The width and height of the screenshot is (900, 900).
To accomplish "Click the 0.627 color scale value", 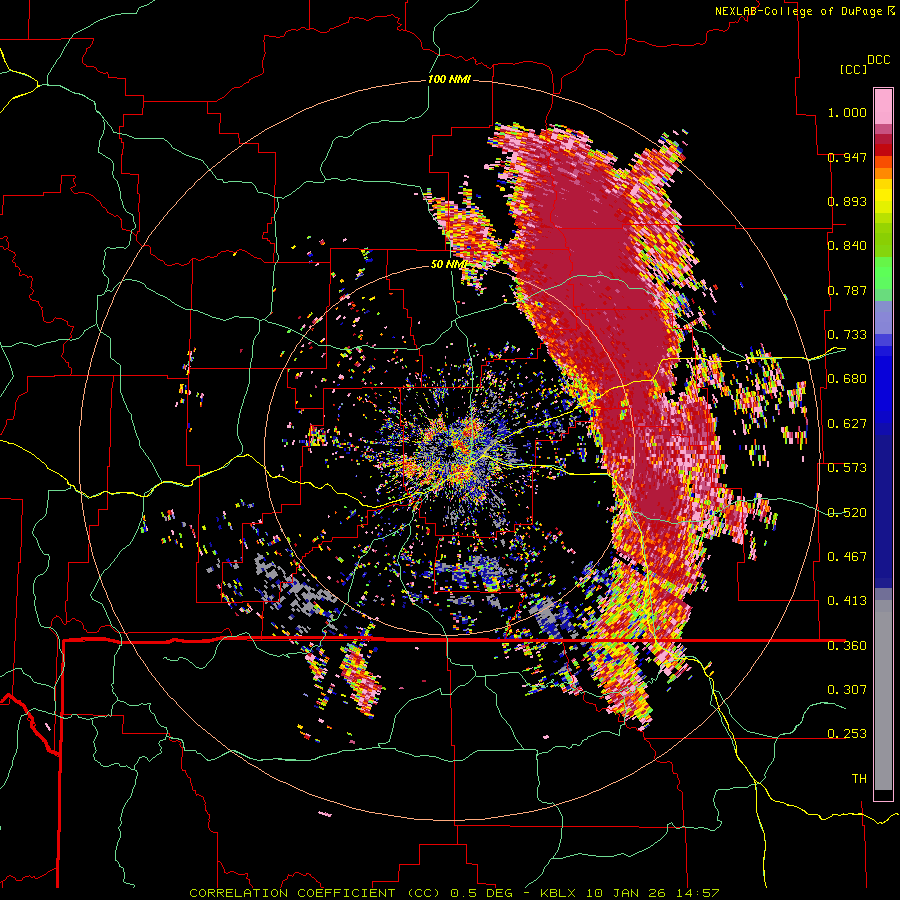I will (x=847, y=424).
